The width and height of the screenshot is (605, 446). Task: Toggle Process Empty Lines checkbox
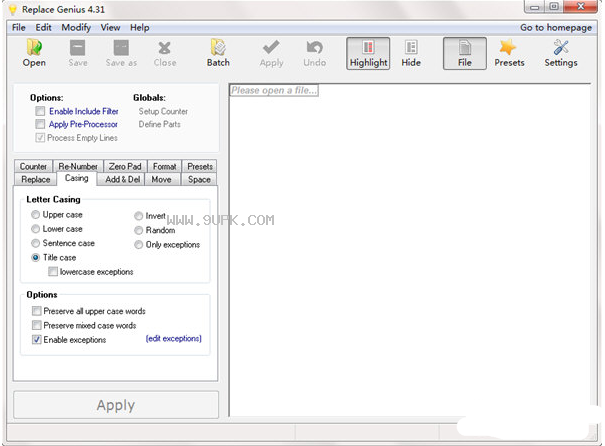pos(40,138)
